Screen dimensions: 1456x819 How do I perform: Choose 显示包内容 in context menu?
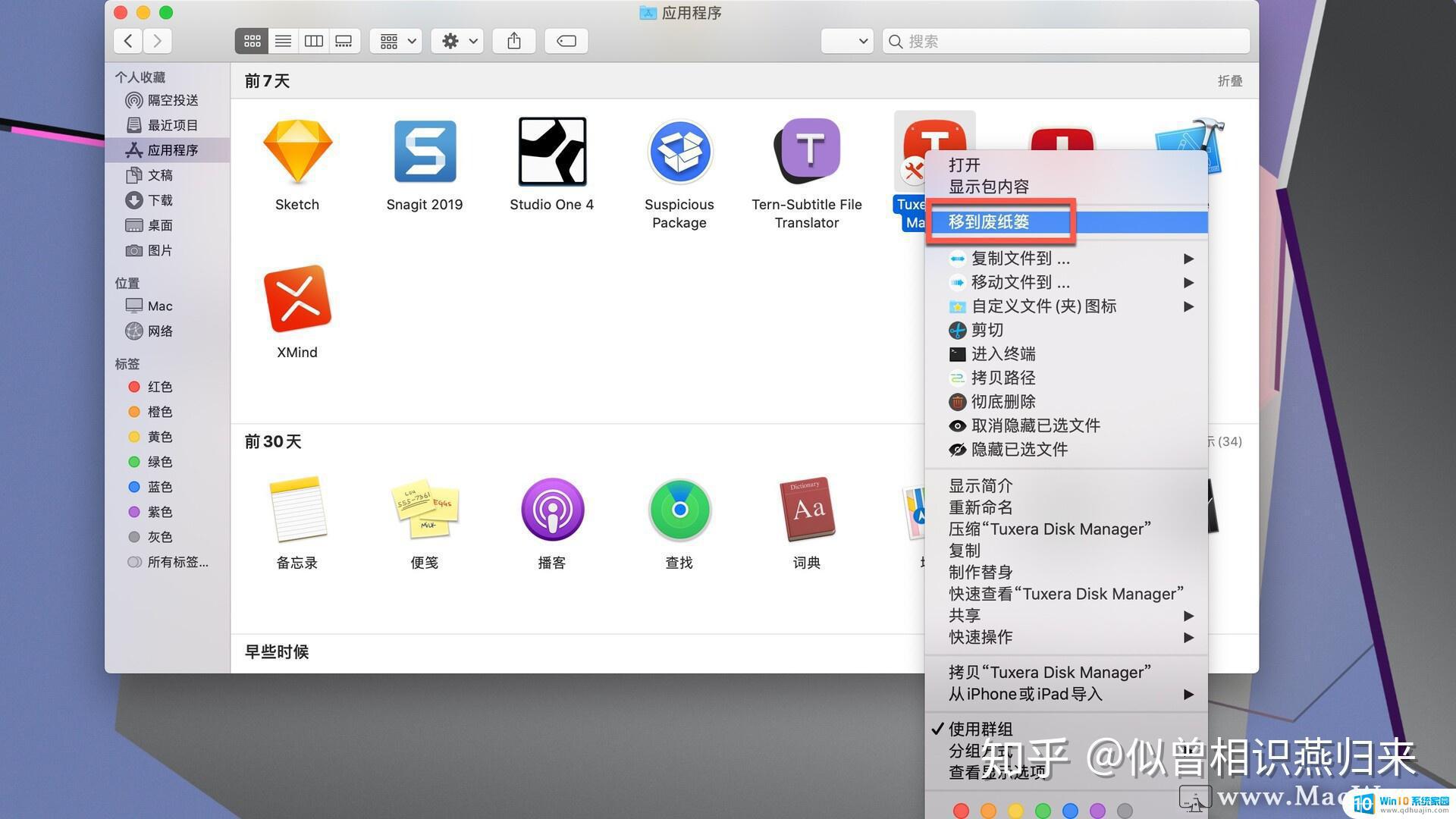point(1066,187)
